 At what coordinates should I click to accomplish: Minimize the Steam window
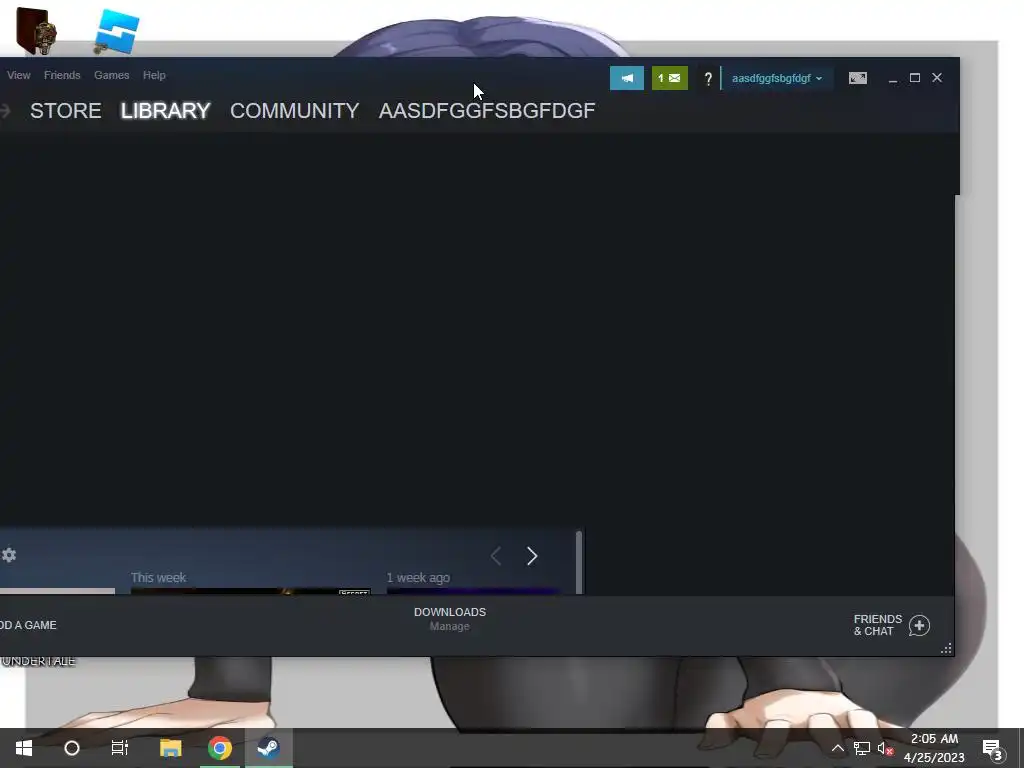click(x=893, y=78)
